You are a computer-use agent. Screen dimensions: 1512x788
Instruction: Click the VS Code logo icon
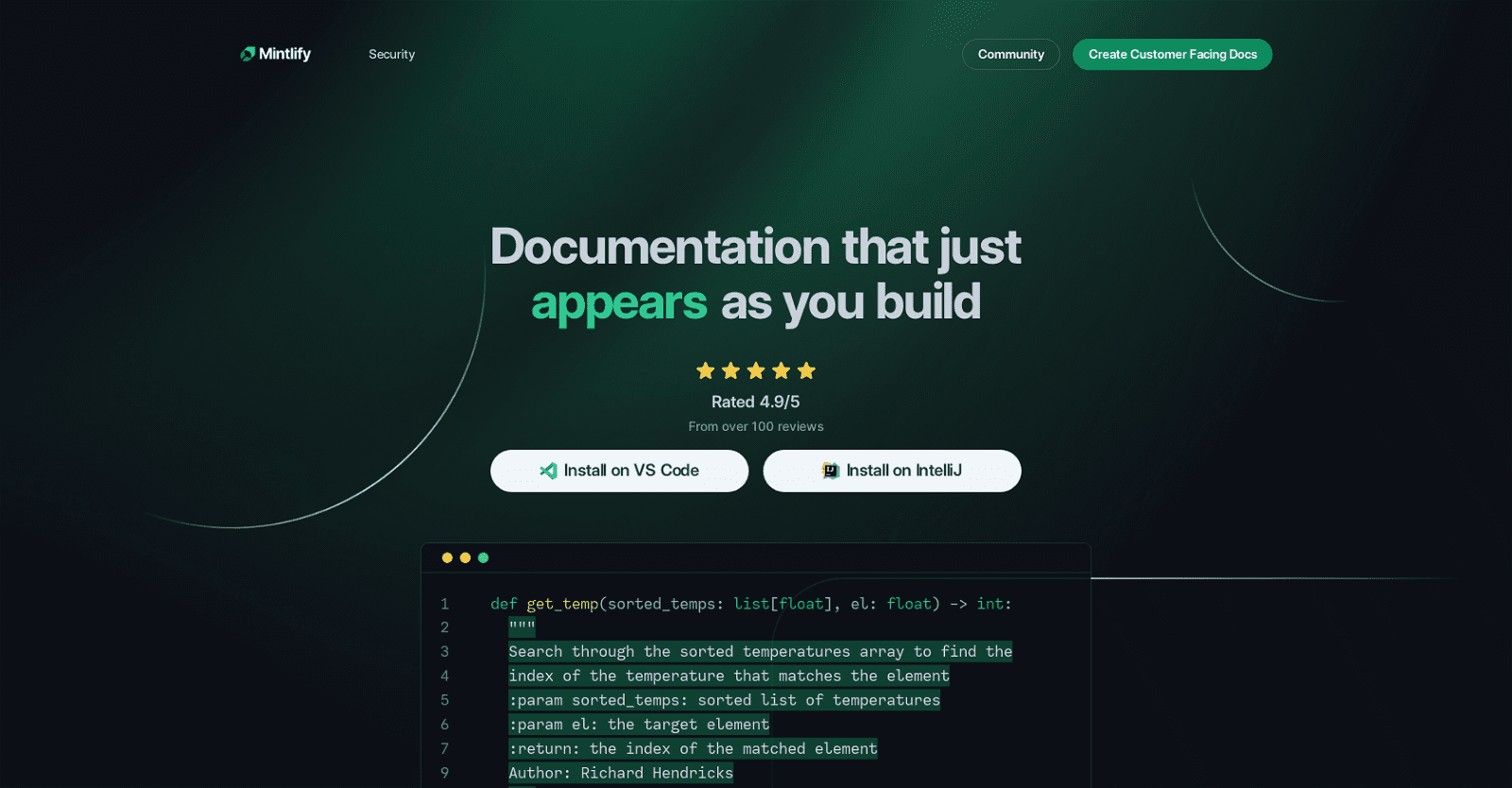pos(548,471)
